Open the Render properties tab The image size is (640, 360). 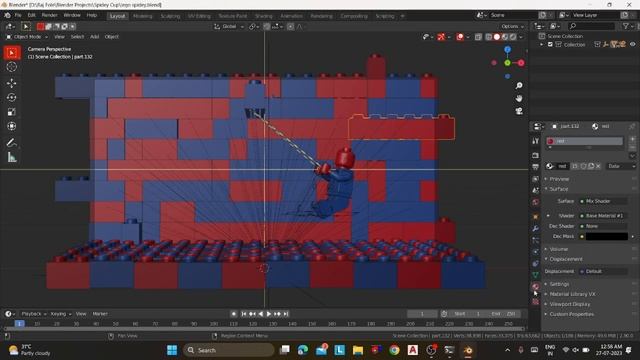coord(535,156)
